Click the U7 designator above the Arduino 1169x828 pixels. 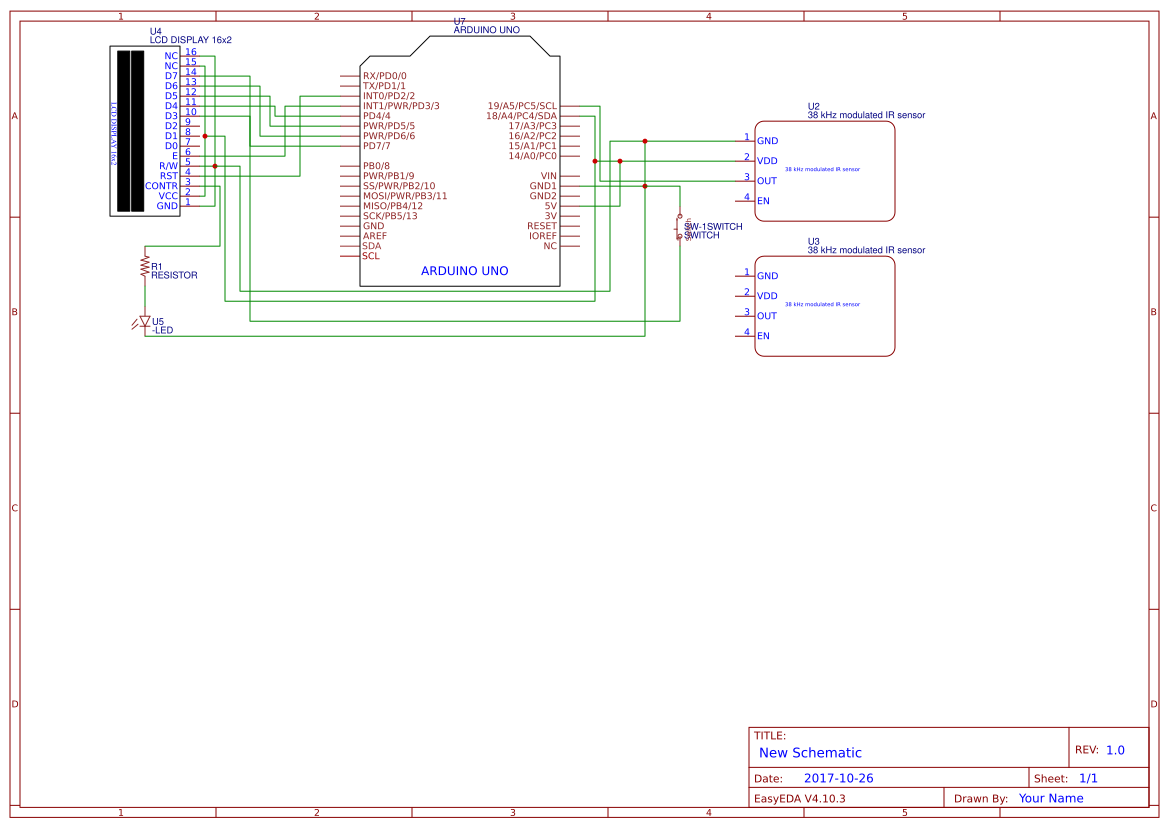(x=461, y=19)
